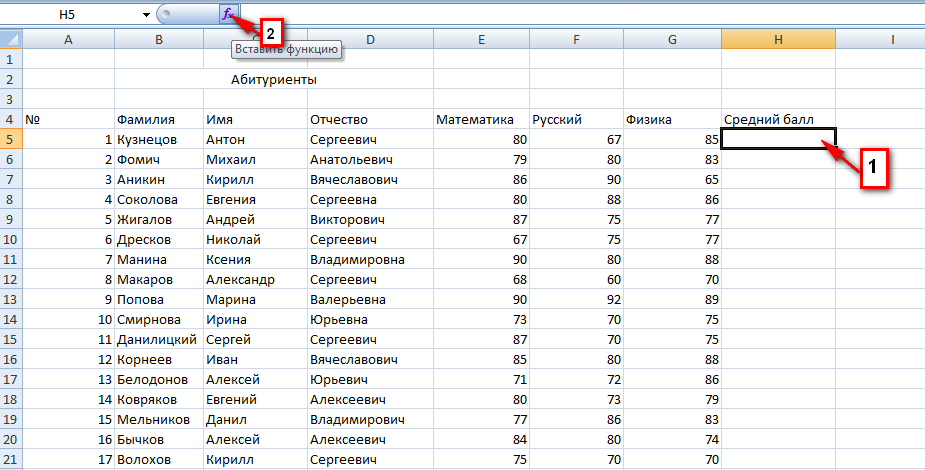Image resolution: width=925 pixels, height=470 pixels.
Task: Select column B header
Action: click(x=159, y=40)
